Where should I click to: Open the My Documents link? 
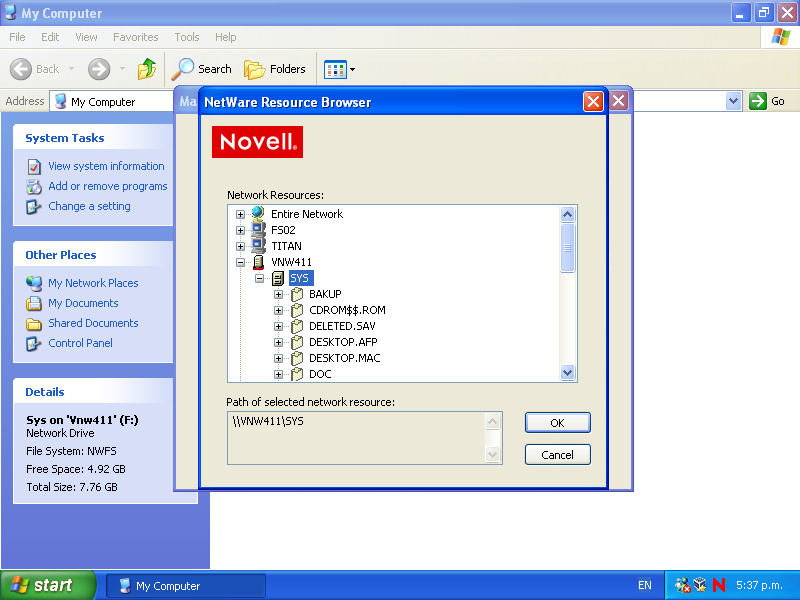pyautogui.click(x=83, y=303)
